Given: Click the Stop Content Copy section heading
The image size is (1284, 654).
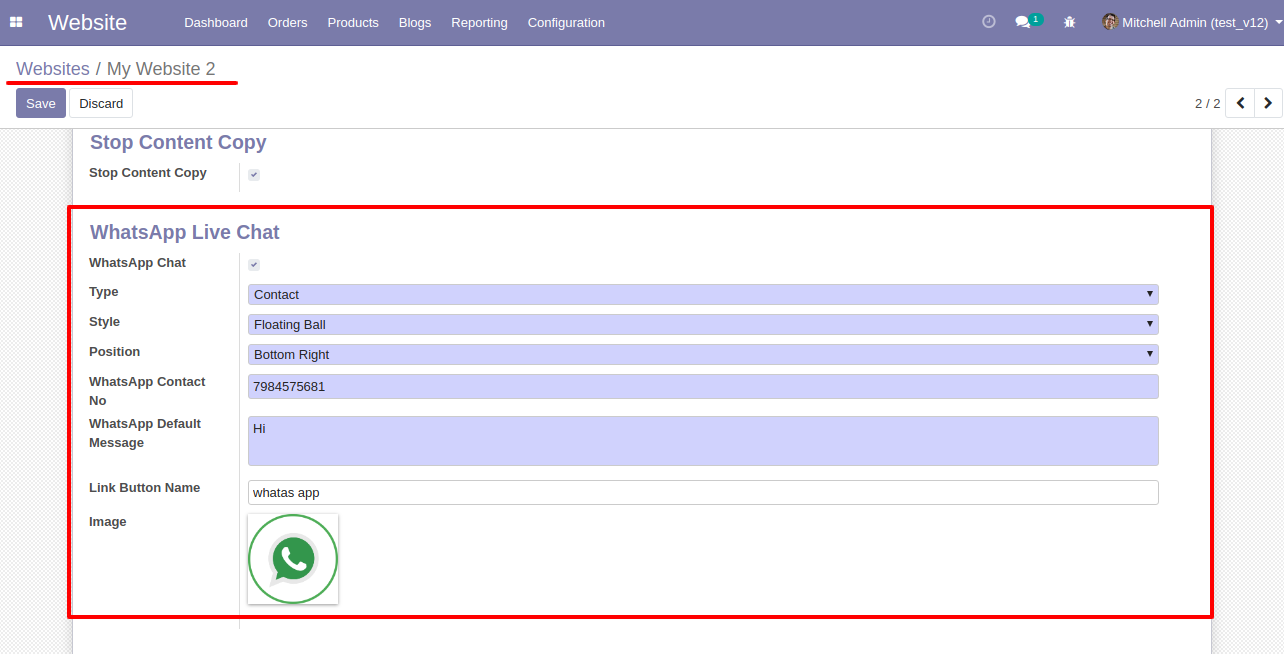Looking at the screenshot, I should (x=178, y=142).
